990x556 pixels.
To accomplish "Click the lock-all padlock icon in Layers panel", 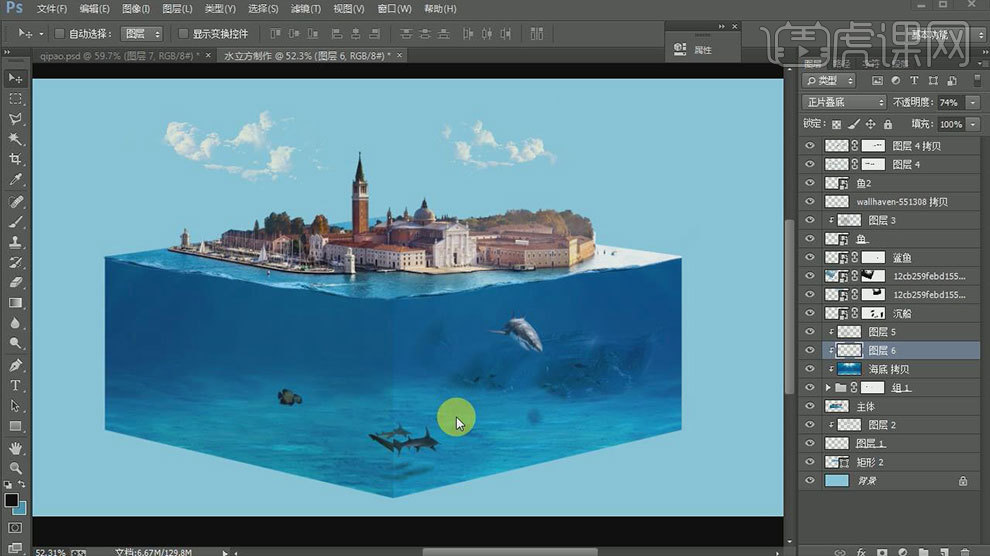I will click(x=890, y=124).
